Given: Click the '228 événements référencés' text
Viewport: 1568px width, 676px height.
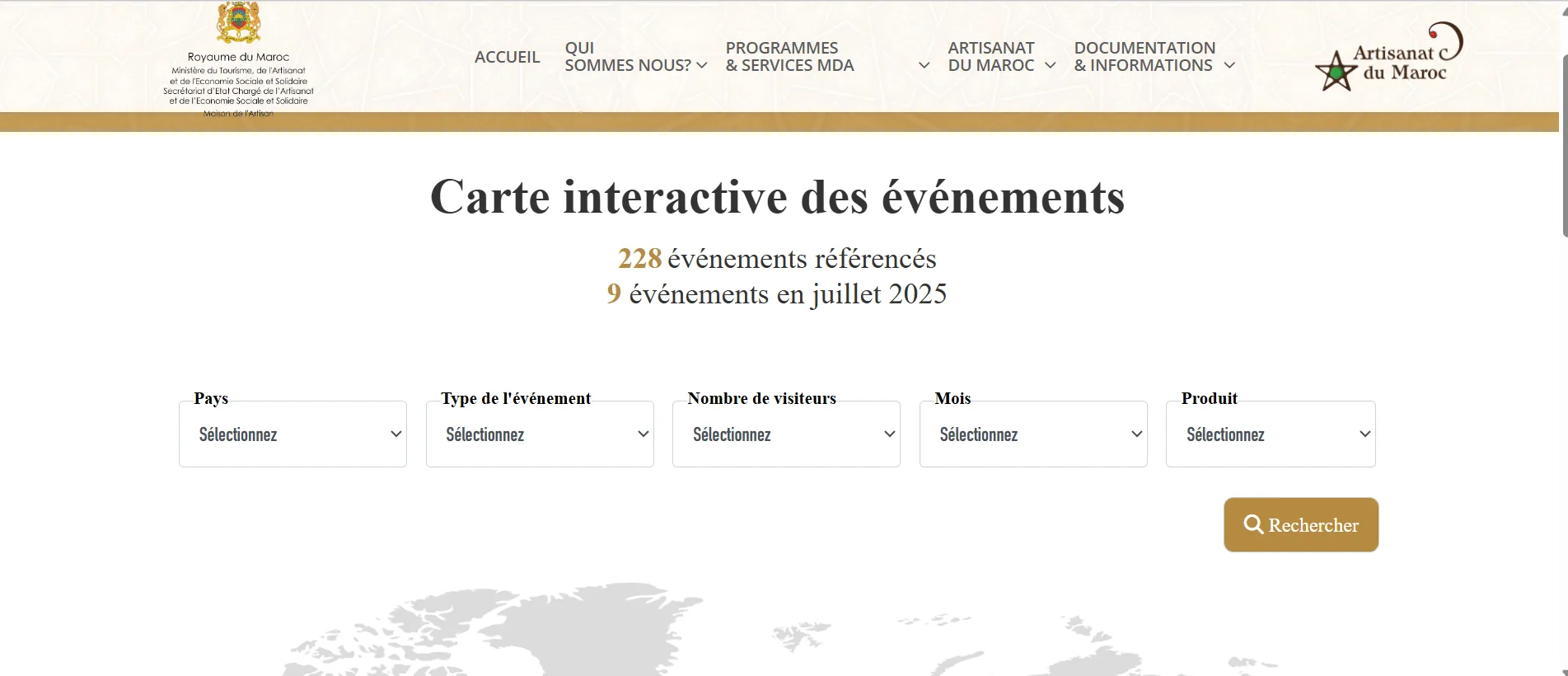Looking at the screenshot, I should click(777, 259).
